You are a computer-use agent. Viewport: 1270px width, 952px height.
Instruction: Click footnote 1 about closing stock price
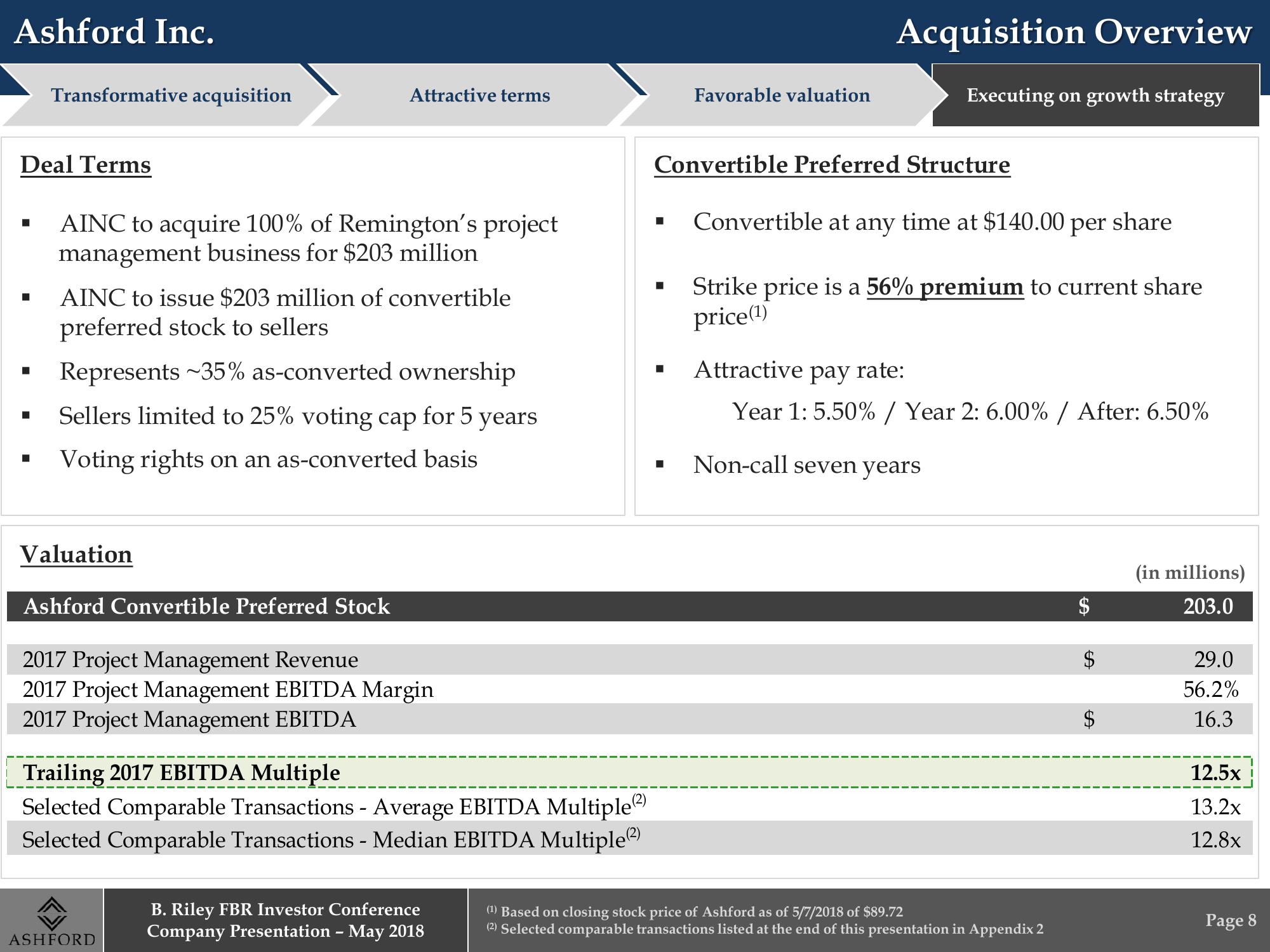695,912
